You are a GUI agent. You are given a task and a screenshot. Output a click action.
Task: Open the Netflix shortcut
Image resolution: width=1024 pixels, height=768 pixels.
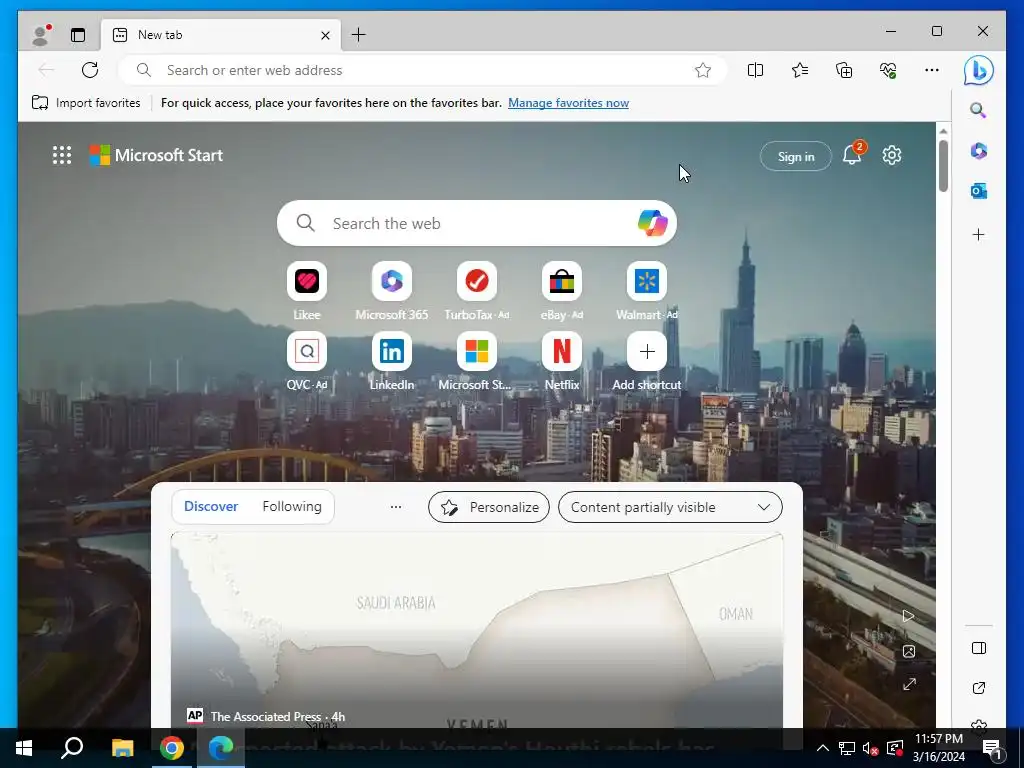[562, 361]
